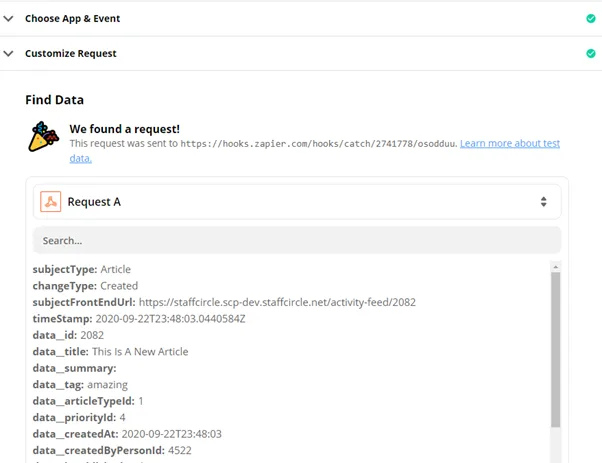602x463 pixels.
Task: Focus the Search... field
Action: point(297,240)
